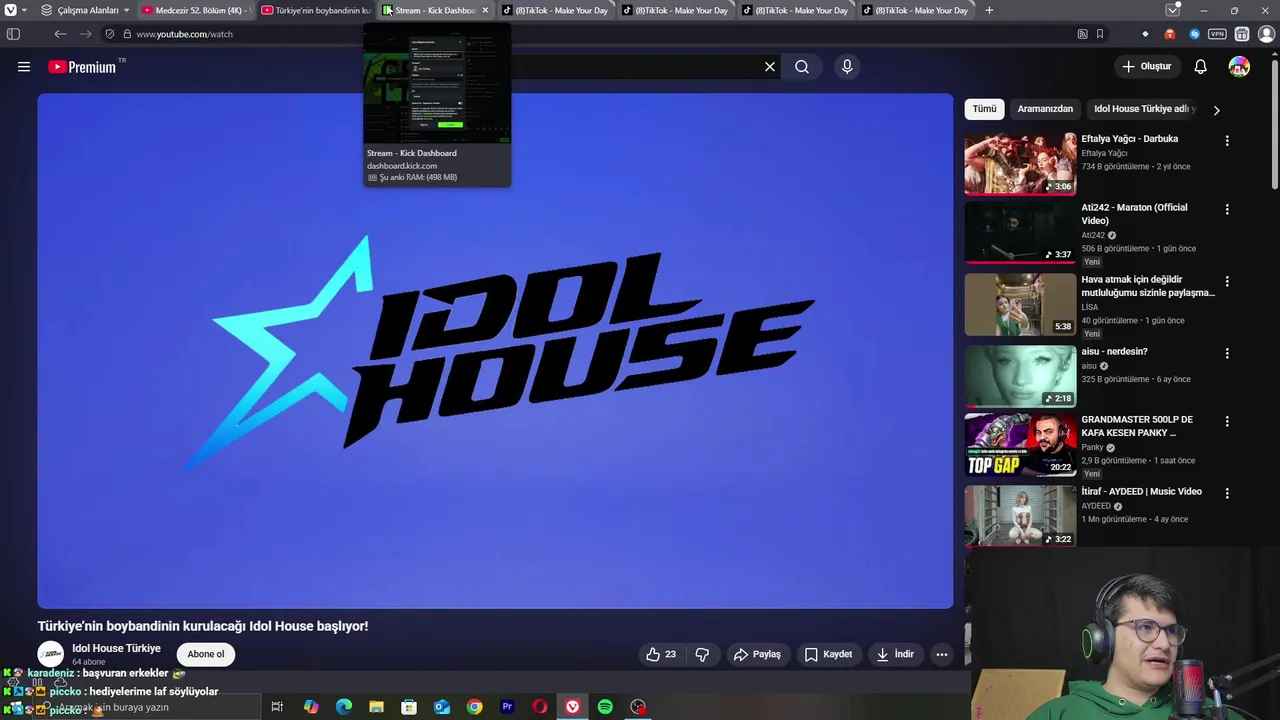Select the Tümü filter chip
1280x720 pixels.
pos(984,109)
